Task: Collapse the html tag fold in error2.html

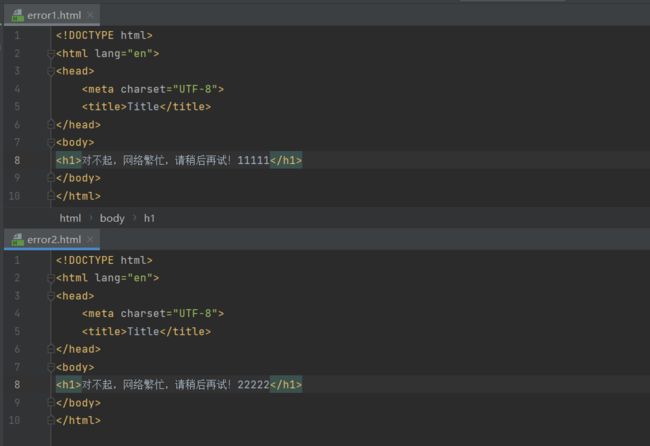Action: tap(51, 278)
